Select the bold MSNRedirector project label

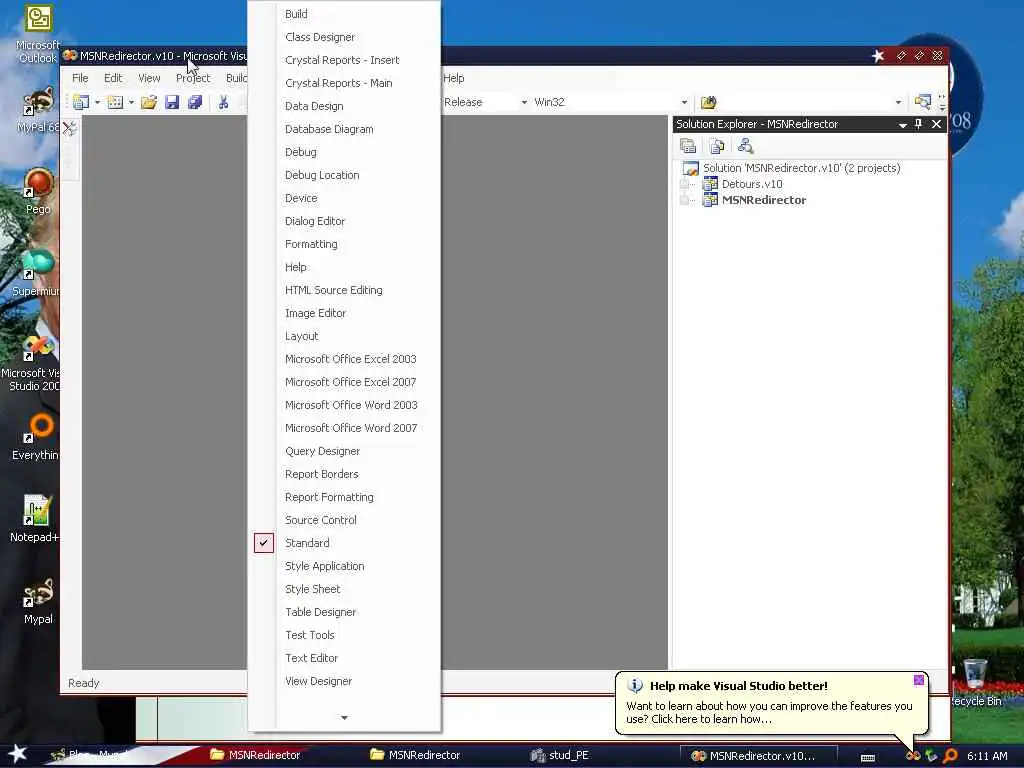pos(764,200)
